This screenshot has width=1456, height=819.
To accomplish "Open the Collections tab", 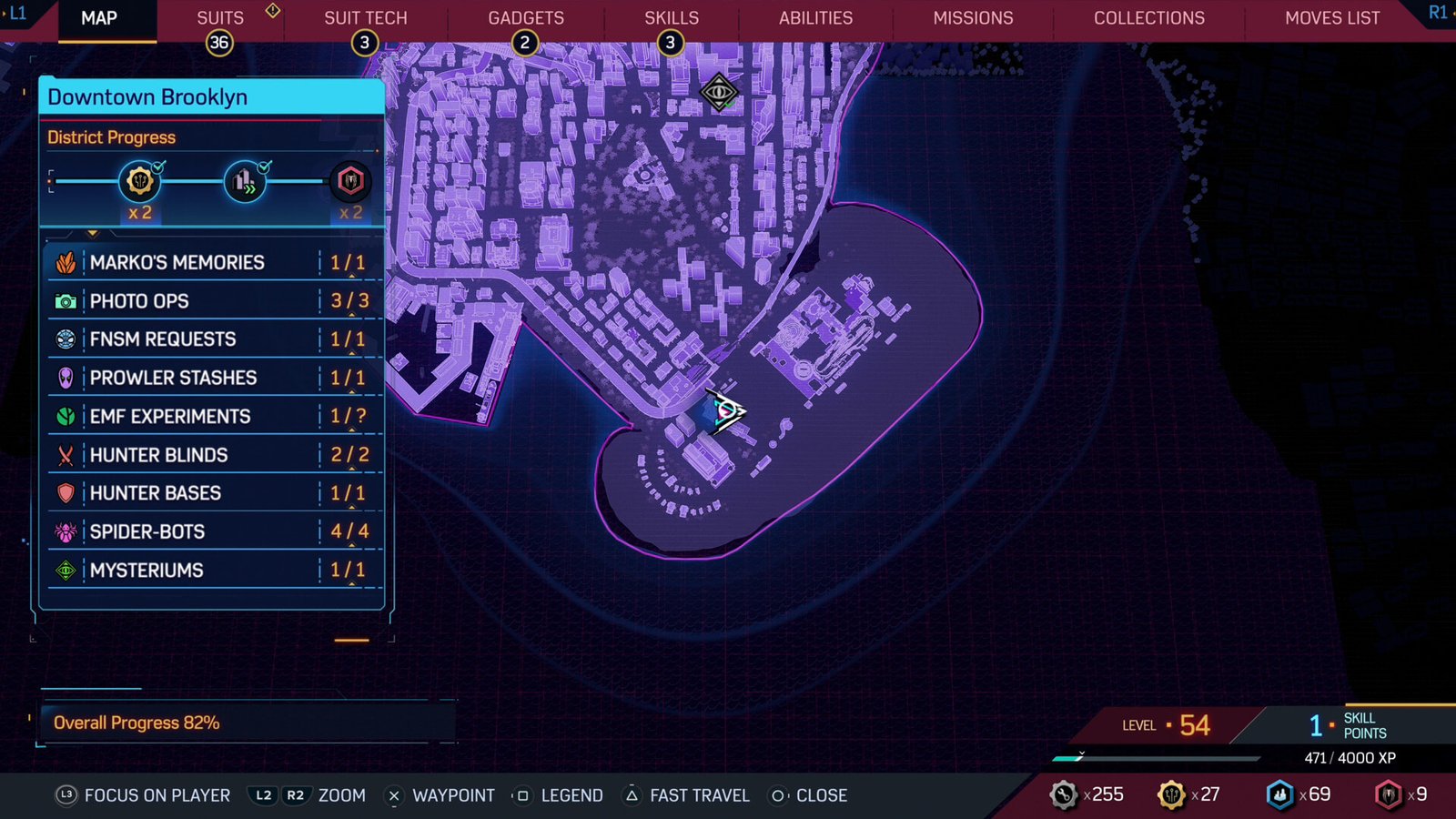I will [x=1149, y=18].
